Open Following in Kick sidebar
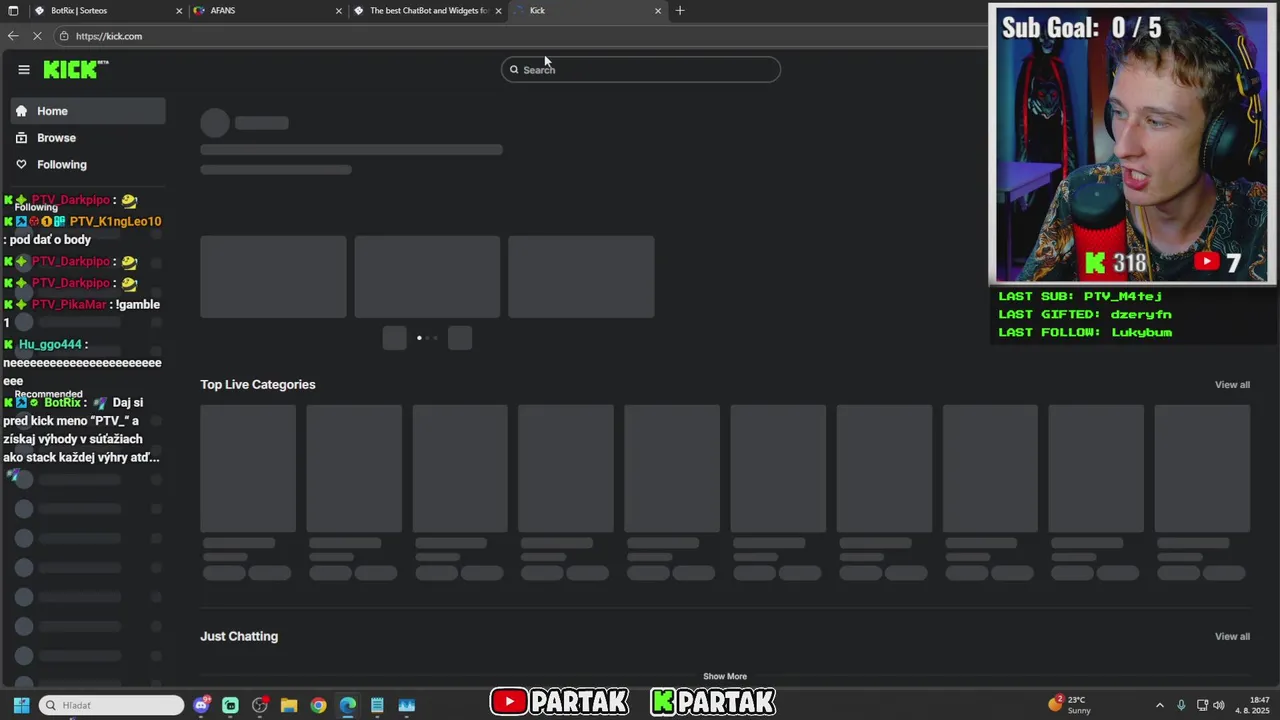 click(x=88, y=165)
